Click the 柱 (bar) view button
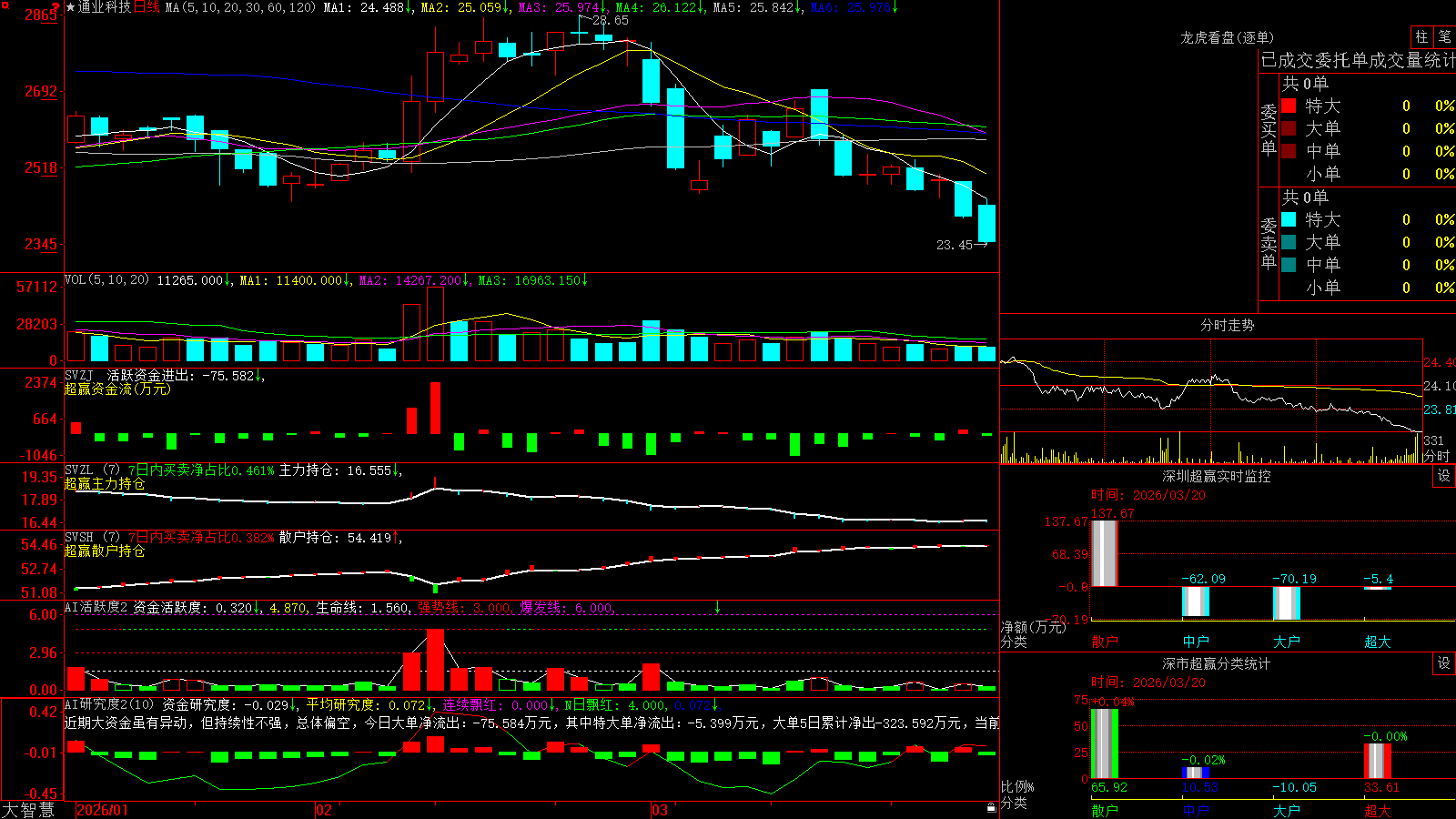This screenshot has width=1456, height=819. pyautogui.click(x=1421, y=37)
